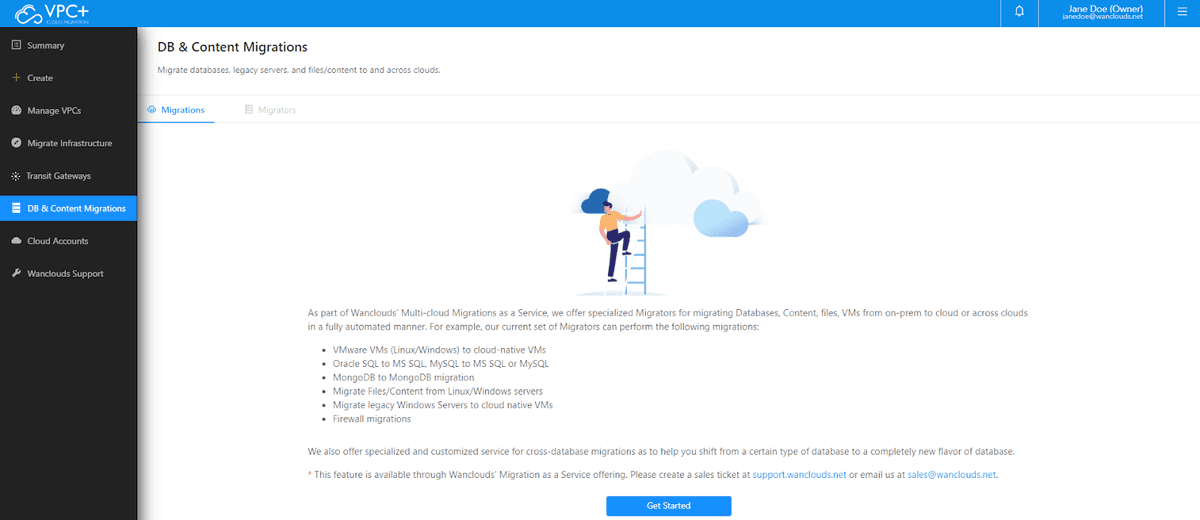Open the Summary menu item
This screenshot has height=520, width=1200.
68,45
